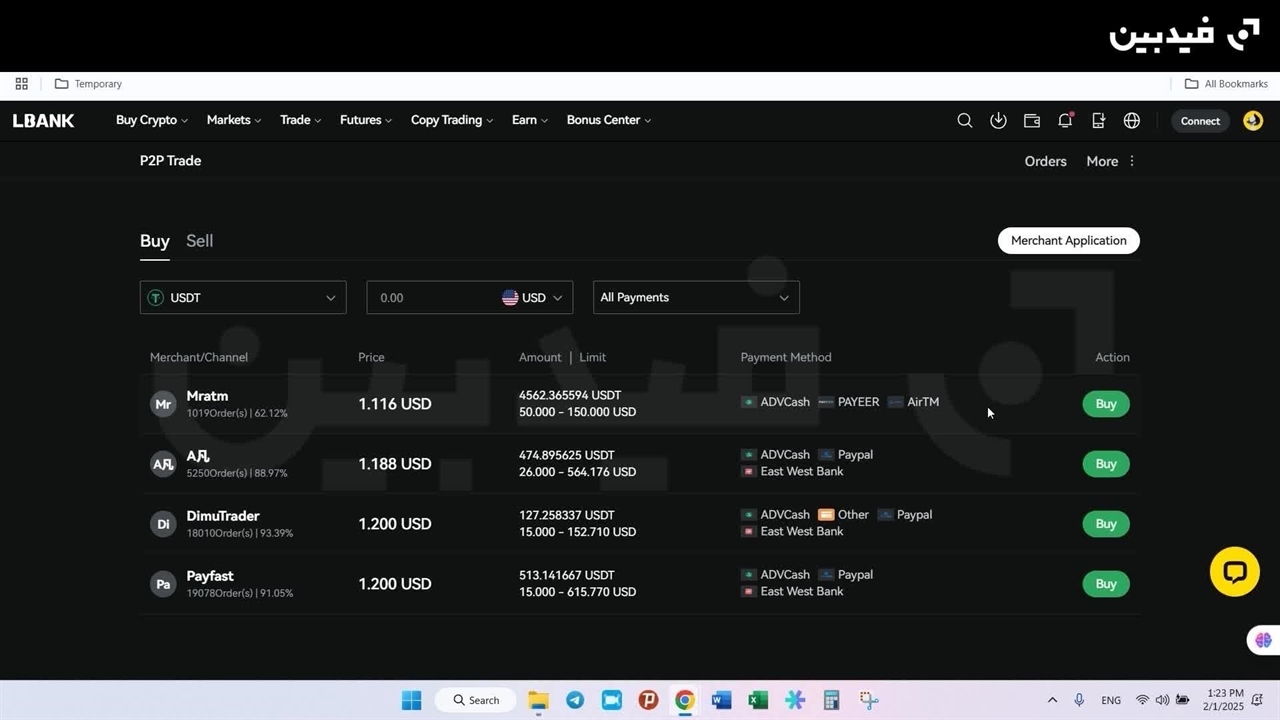Screen dimensions: 1280x720
Task: Open the download app icon
Action: coord(998,120)
